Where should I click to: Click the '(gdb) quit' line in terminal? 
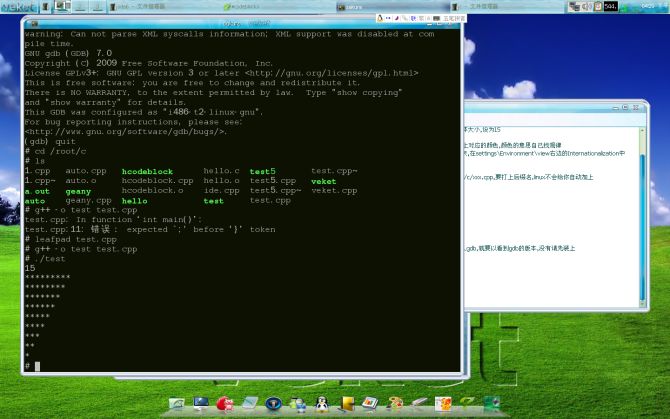[50, 141]
